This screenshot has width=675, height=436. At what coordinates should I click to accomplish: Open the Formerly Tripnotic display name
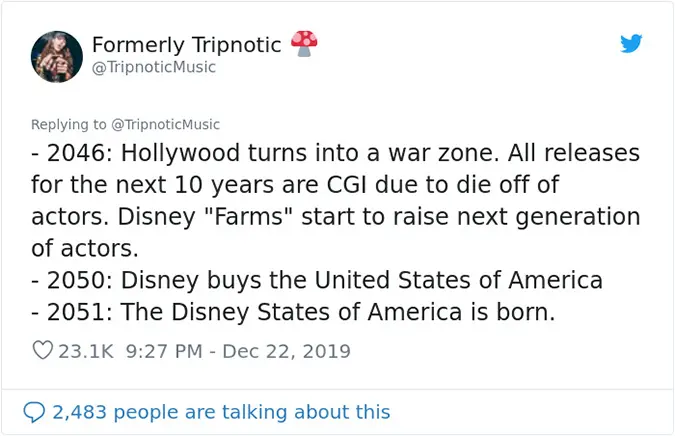click(x=187, y=45)
